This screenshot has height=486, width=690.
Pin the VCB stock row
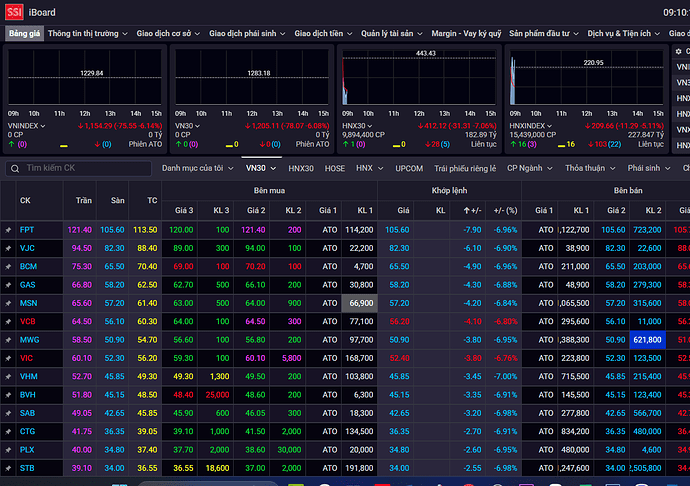pos(8,321)
